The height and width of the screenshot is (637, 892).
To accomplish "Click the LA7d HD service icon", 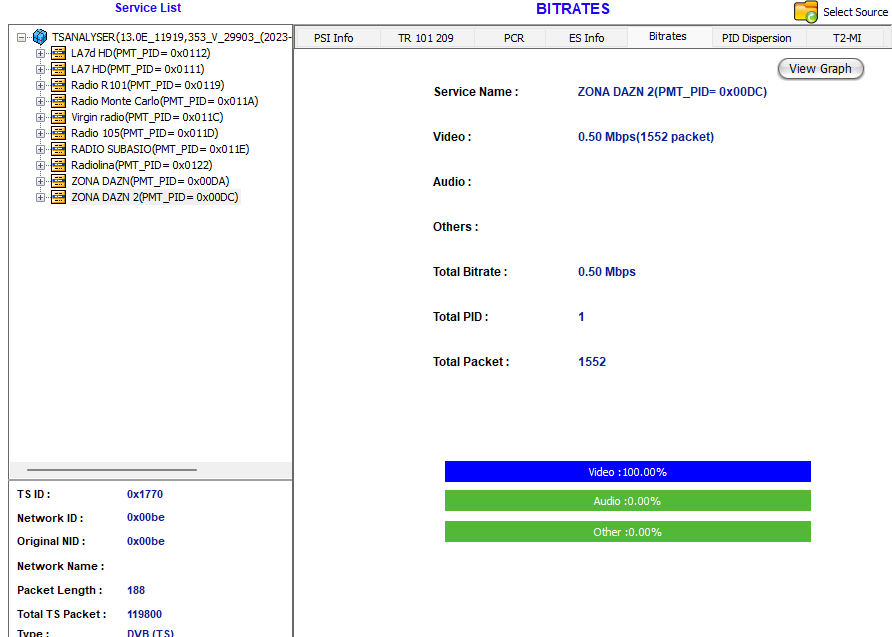I will click(58, 53).
